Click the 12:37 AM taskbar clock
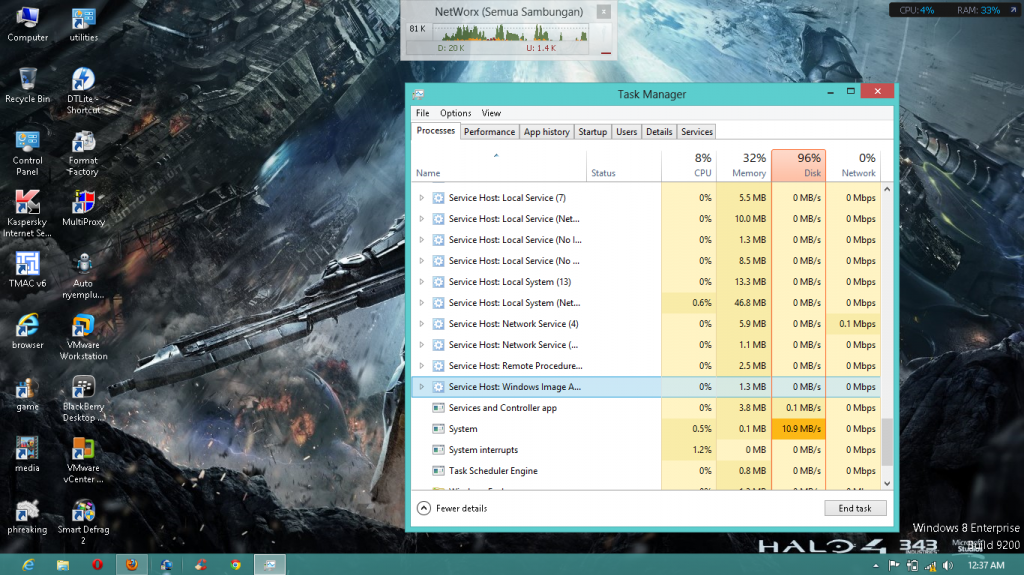1024x575 pixels. (986, 565)
